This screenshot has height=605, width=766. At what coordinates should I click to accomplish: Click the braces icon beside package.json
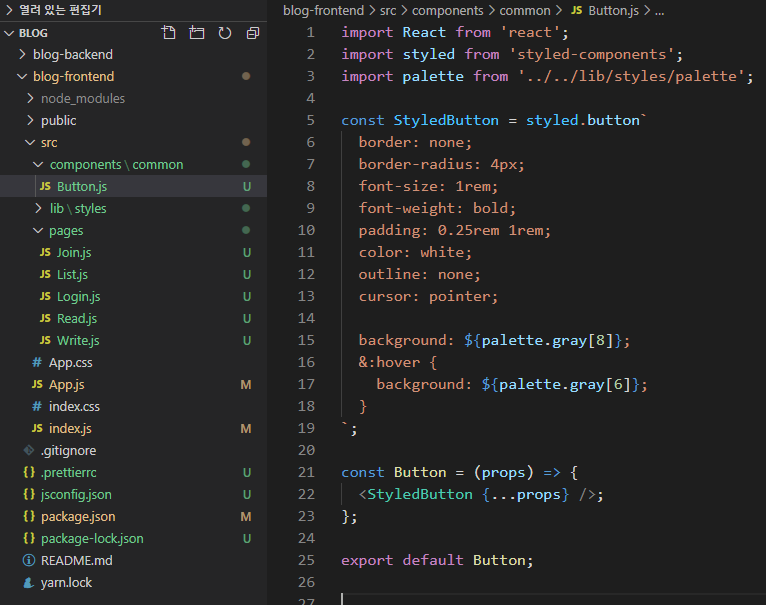tap(29, 516)
